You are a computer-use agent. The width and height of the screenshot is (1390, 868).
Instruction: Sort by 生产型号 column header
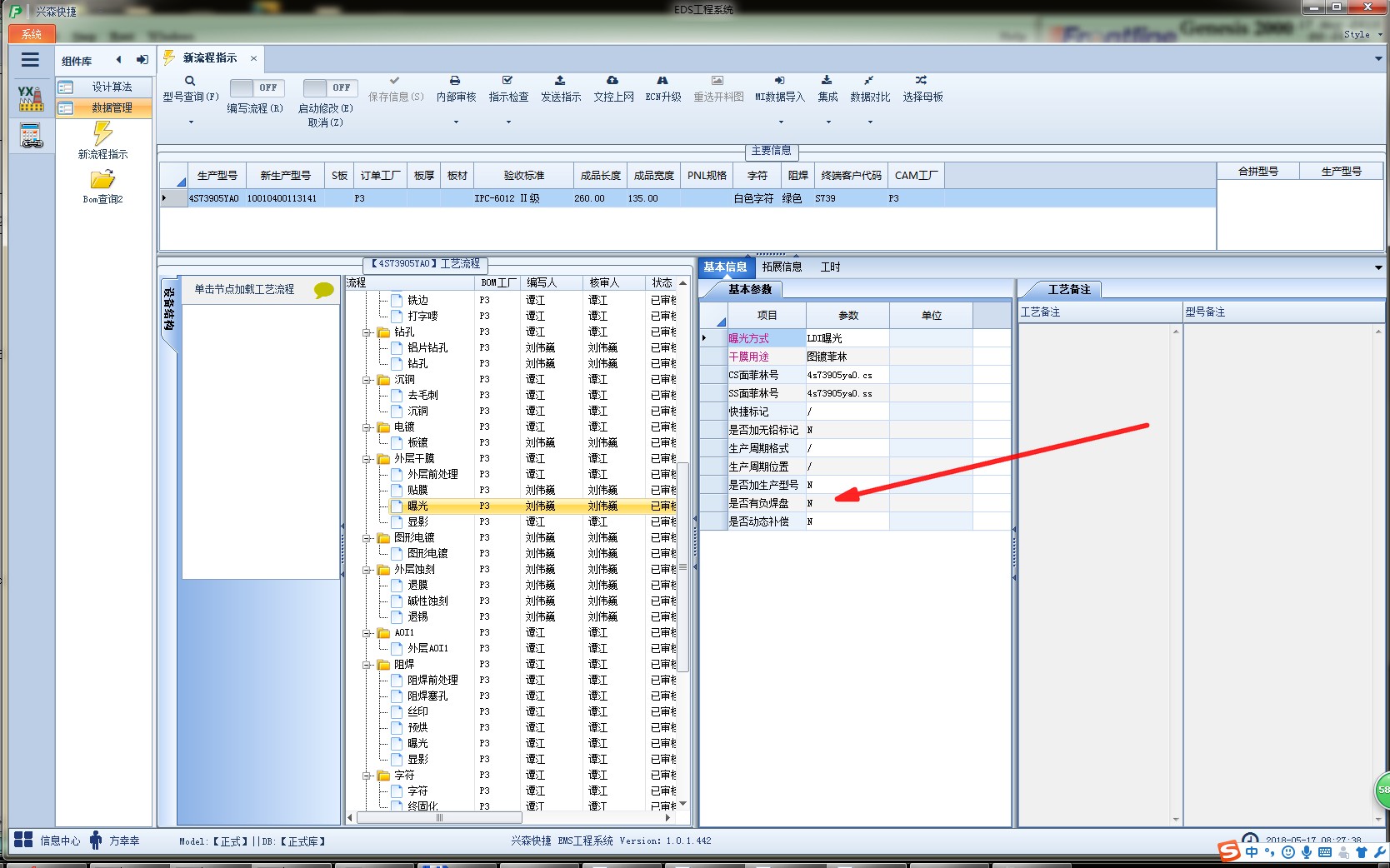[217, 175]
